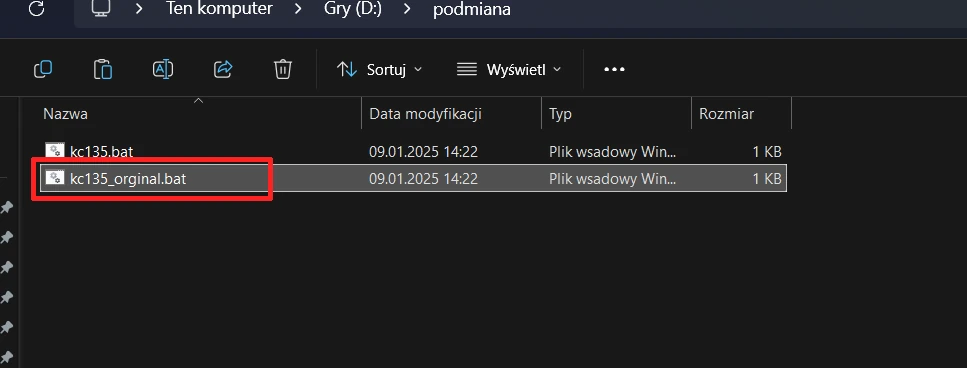967x368 pixels.
Task: Click the computer monitor icon in breadcrumb
Action: 101,9
